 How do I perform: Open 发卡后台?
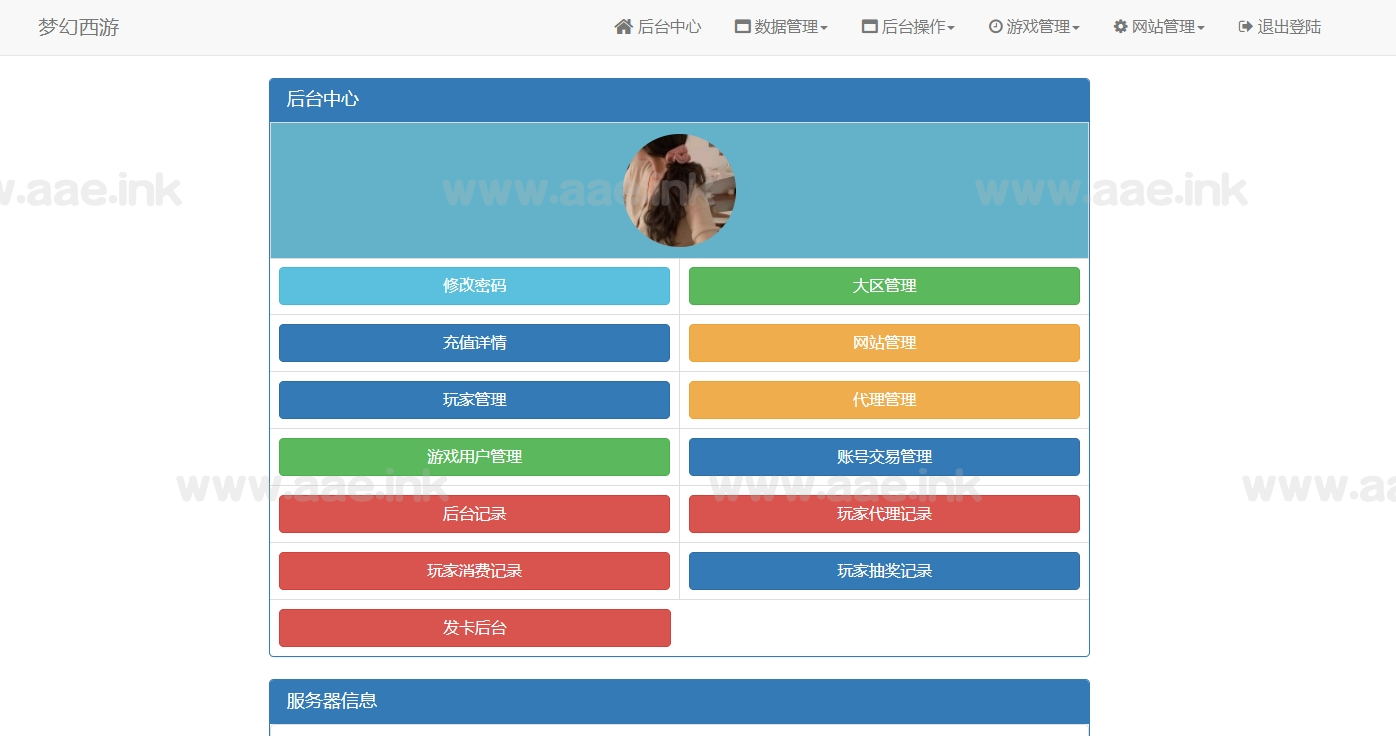[x=474, y=628]
